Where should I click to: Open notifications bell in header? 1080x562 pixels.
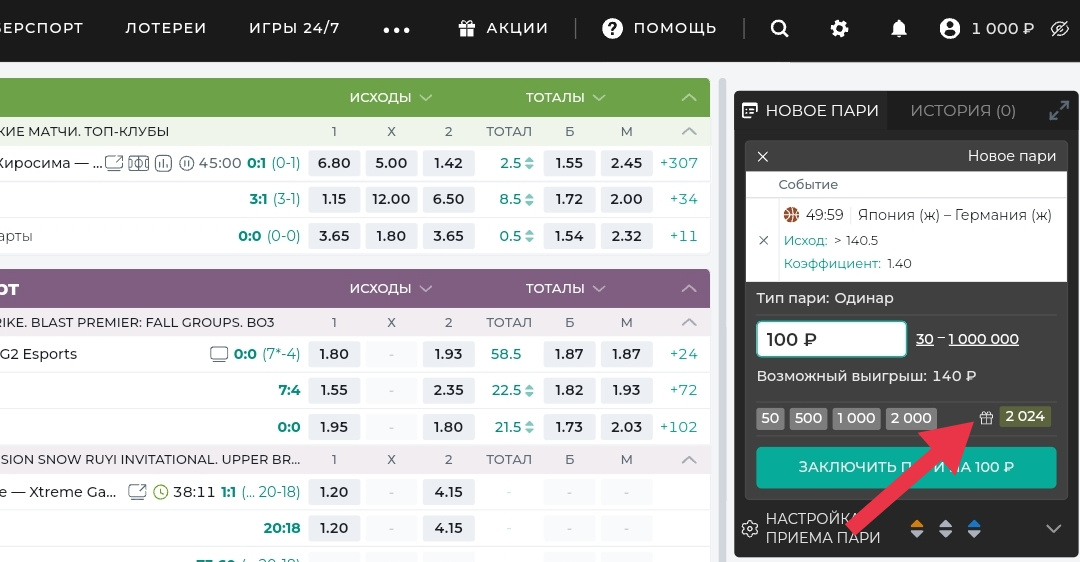[899, 29]
